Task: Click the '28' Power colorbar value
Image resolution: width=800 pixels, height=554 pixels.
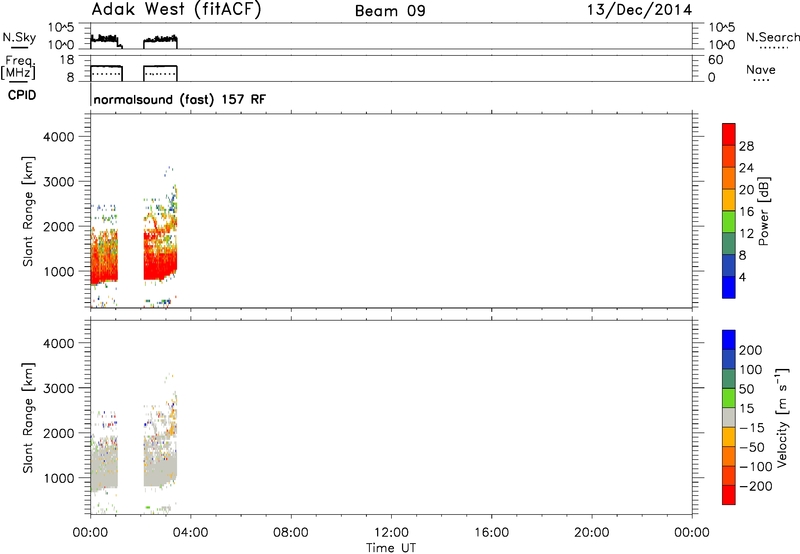Action: coord(746,146)
